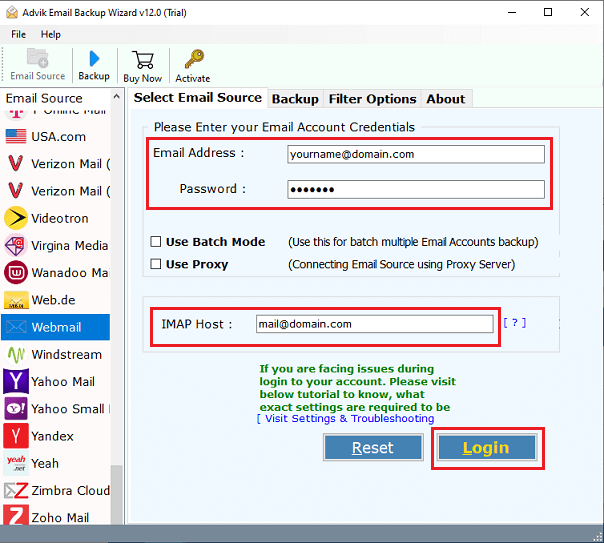Open the Help menu
604x543 pixels.
(x=51, y=34)
